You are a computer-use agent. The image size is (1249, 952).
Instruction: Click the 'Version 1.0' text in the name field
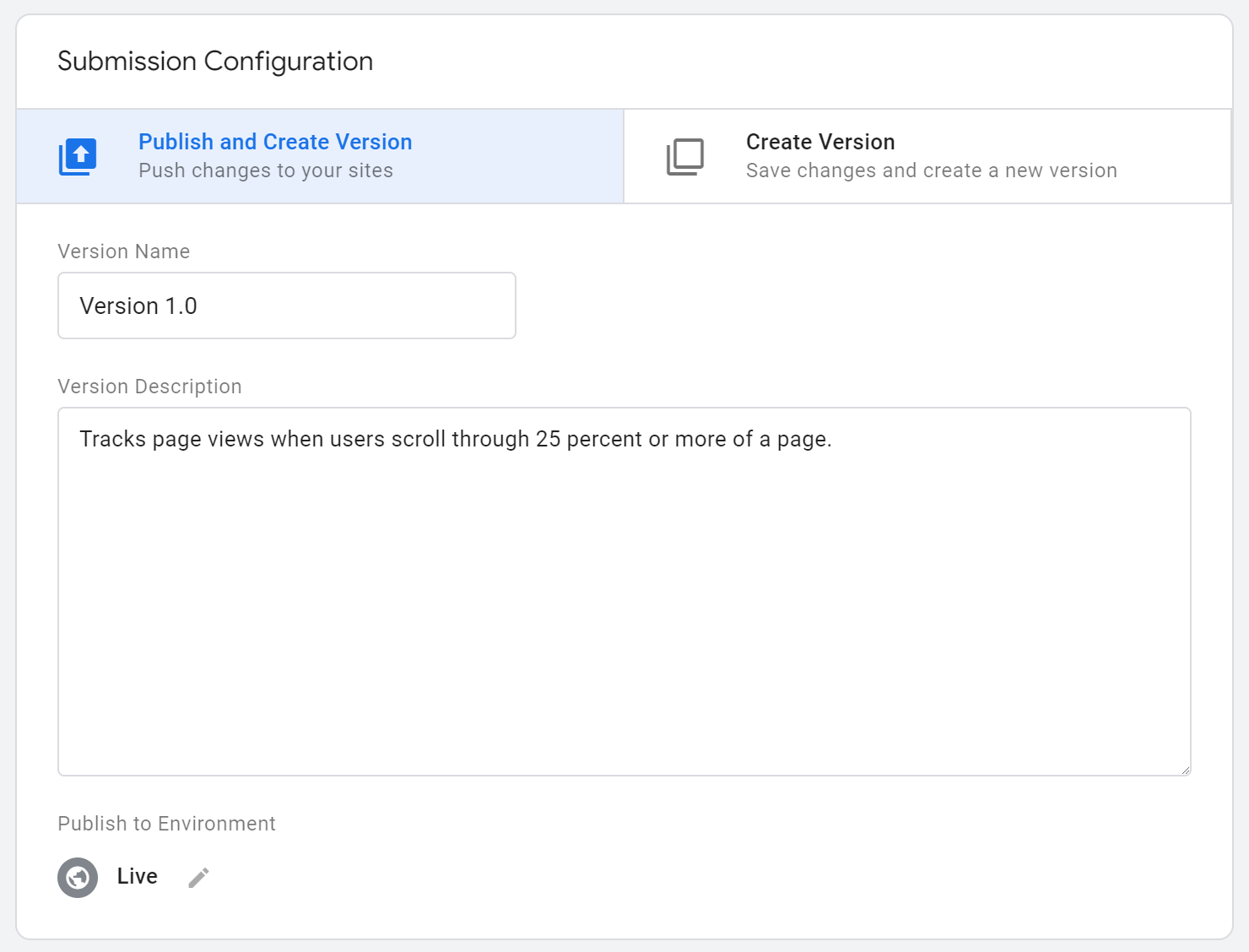[138, 306]
